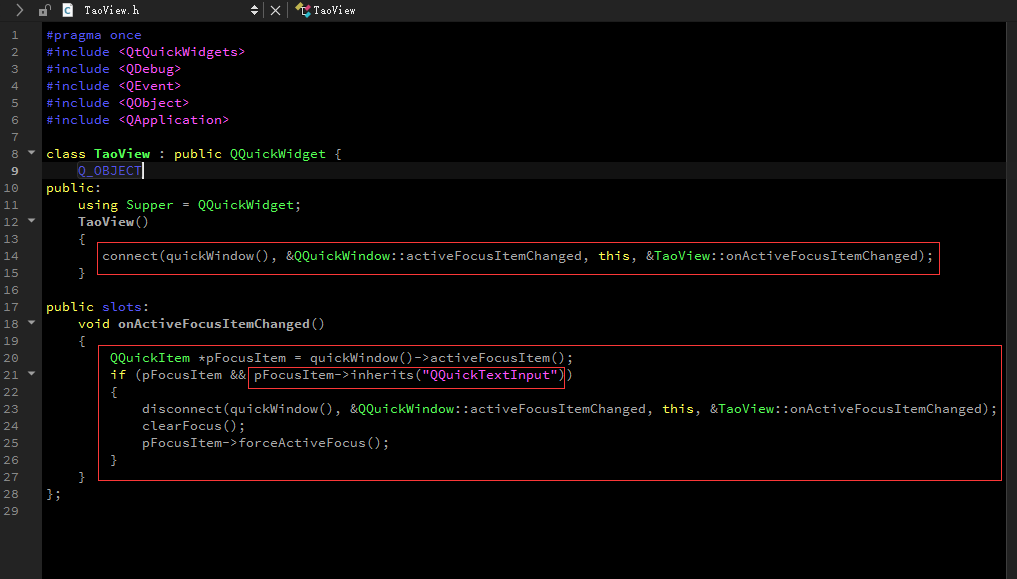The height and width of the screenshot is (579, 1017).
Task: Click QQuickWidget in class declaration
Action: tap(277, 154)
